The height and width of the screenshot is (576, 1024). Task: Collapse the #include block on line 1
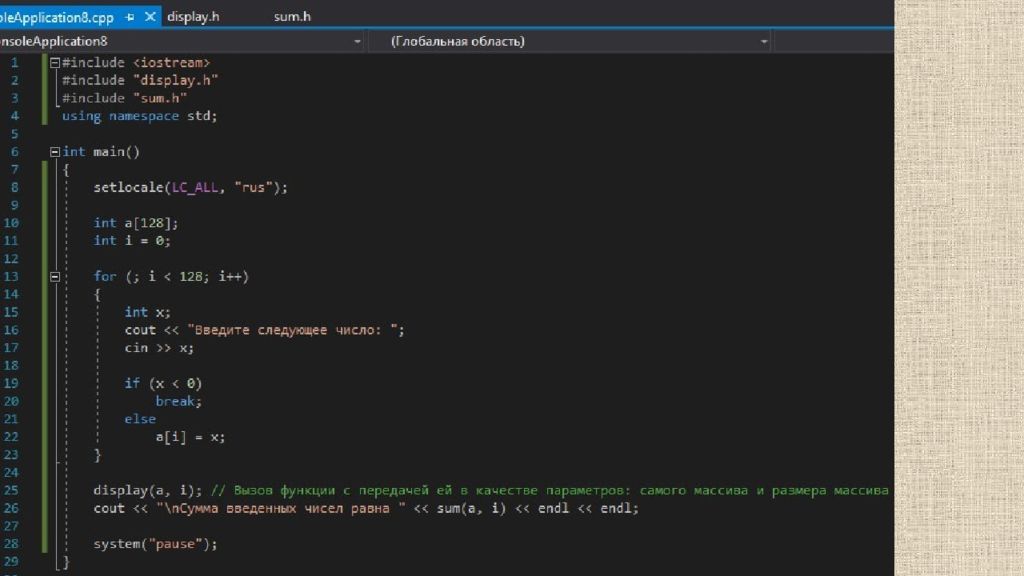click(54, 63)
